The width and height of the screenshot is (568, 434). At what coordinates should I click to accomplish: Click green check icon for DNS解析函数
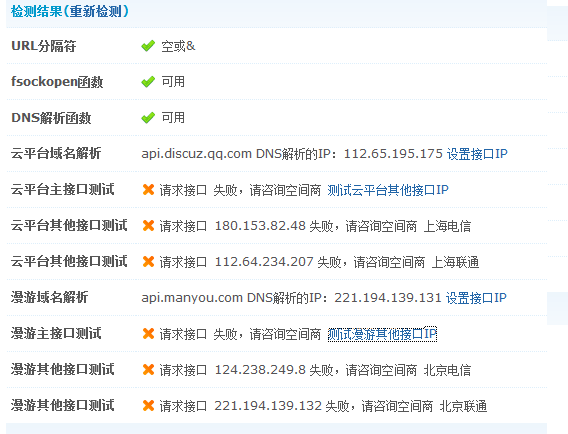(x=148, y=118)
